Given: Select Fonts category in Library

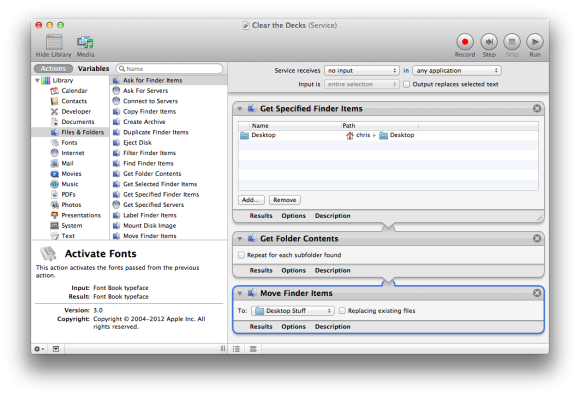Looking at the screenshot, I should point(70,142).
